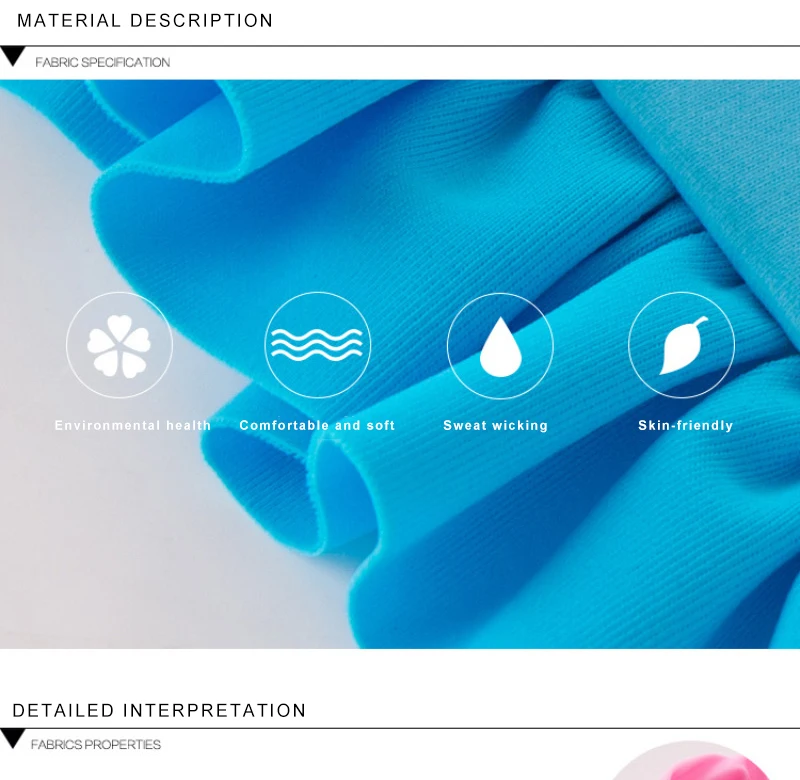The image size is (800, 780).
Task: Select the Sweat wicking label
Action: click(x=495, y=425)
